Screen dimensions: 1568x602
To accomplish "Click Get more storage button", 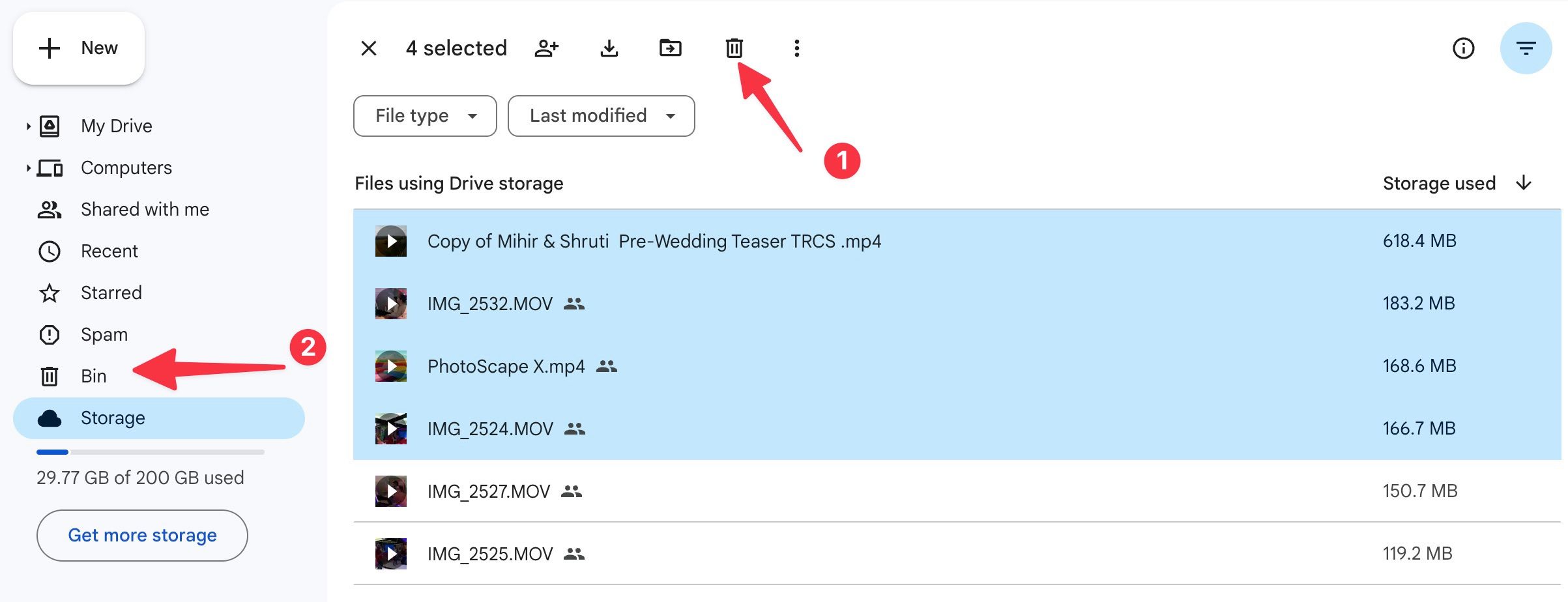I will (142, 536).
